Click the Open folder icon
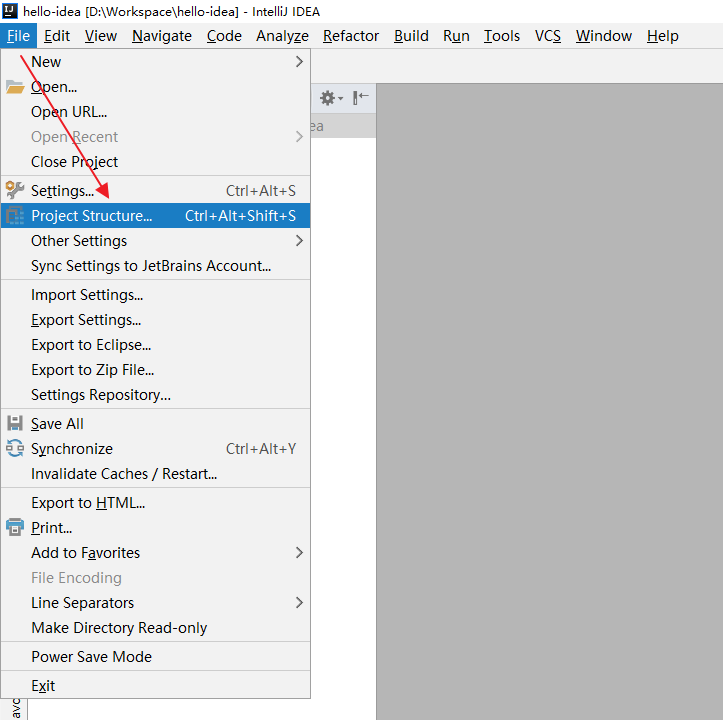 pyautogui.click(x=15, y=87)
